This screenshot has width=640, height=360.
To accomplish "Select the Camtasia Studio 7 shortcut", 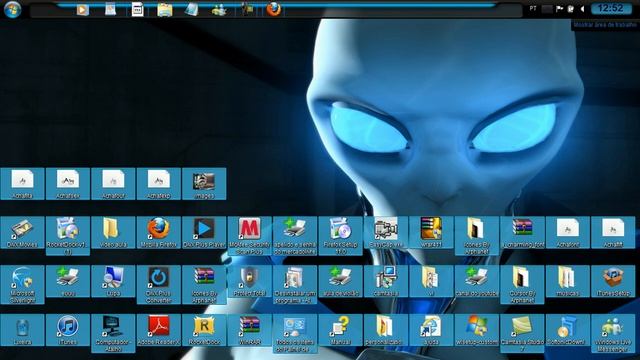I will click(522, 333).
